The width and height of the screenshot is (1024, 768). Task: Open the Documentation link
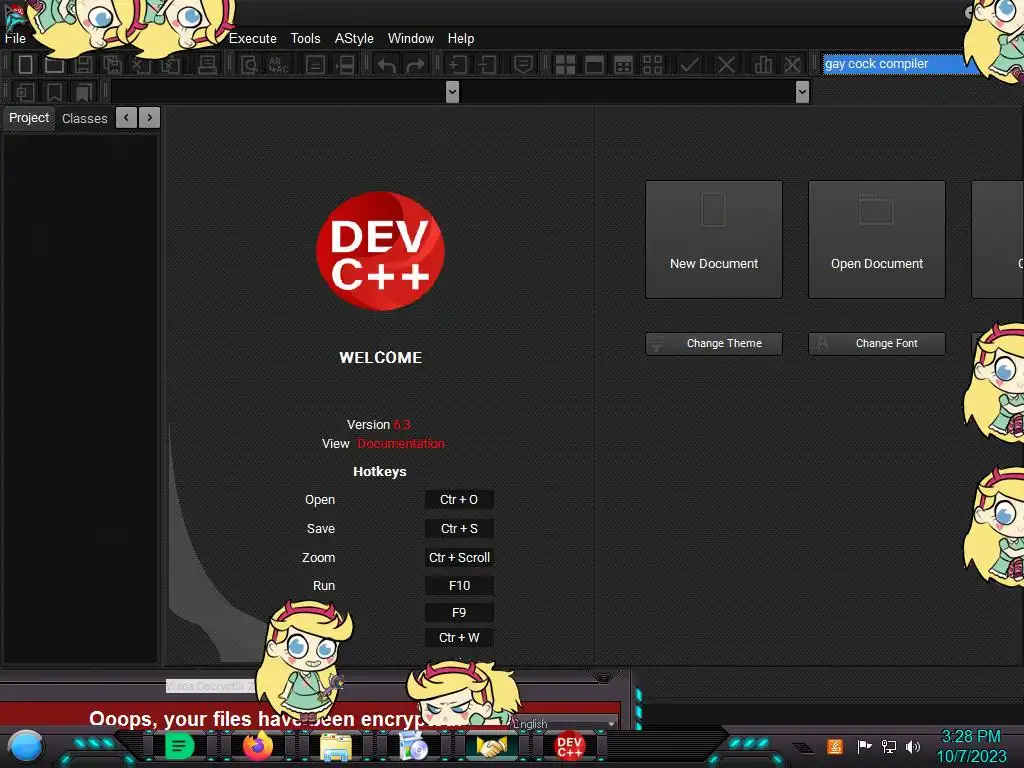[x=401, y=443]
